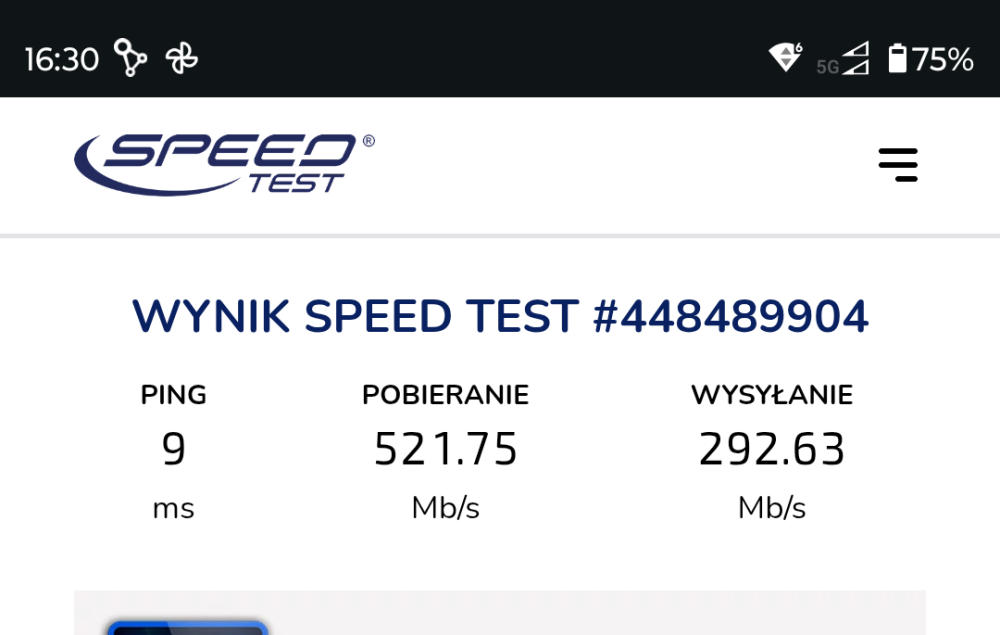Image resolution: width=1000 pixels, height=635 pixels.
Task: Tap the PING label
Action: [x=172, y=394]
